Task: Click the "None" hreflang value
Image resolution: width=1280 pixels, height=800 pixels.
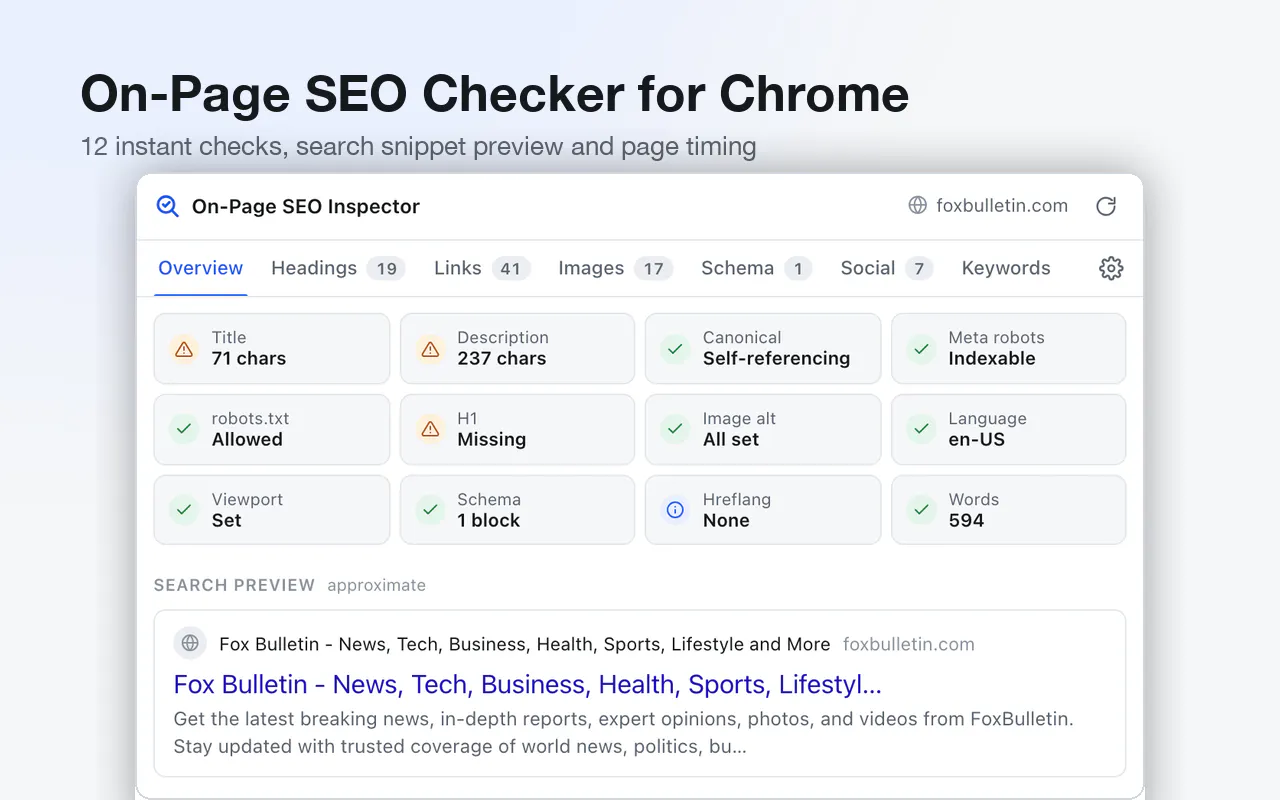Action: pos(726,520)
